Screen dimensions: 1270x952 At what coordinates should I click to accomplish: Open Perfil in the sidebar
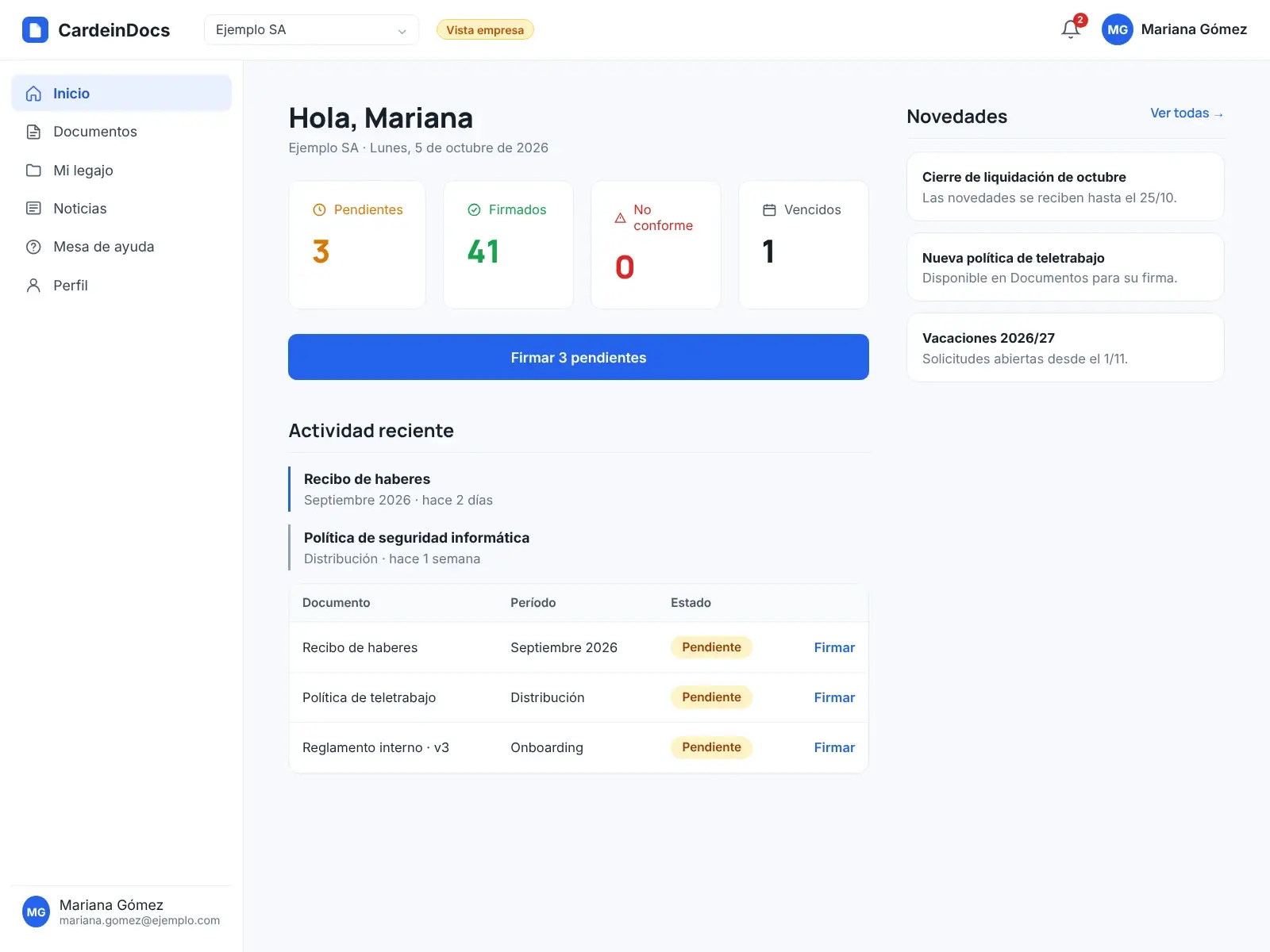click(121, 286)
